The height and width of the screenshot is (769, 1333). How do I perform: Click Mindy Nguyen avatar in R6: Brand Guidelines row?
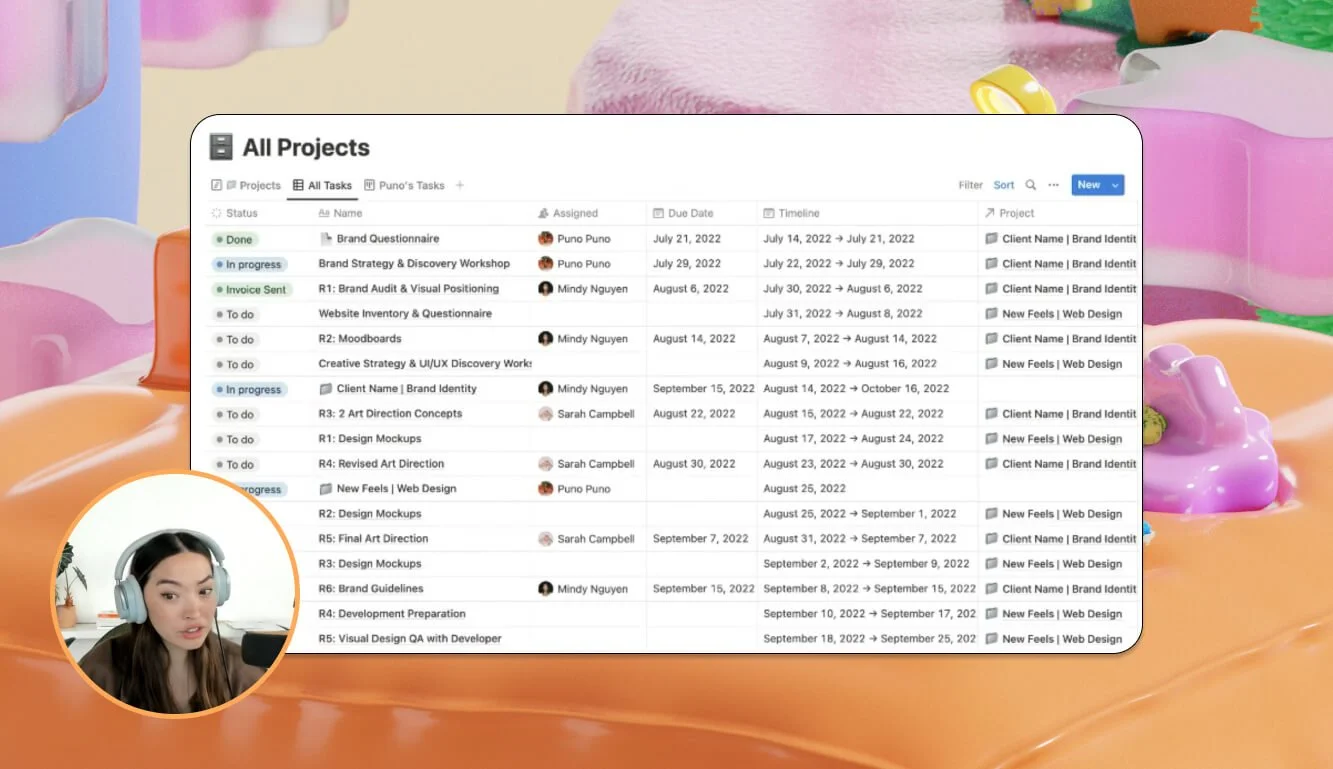[x=545, y=589]
